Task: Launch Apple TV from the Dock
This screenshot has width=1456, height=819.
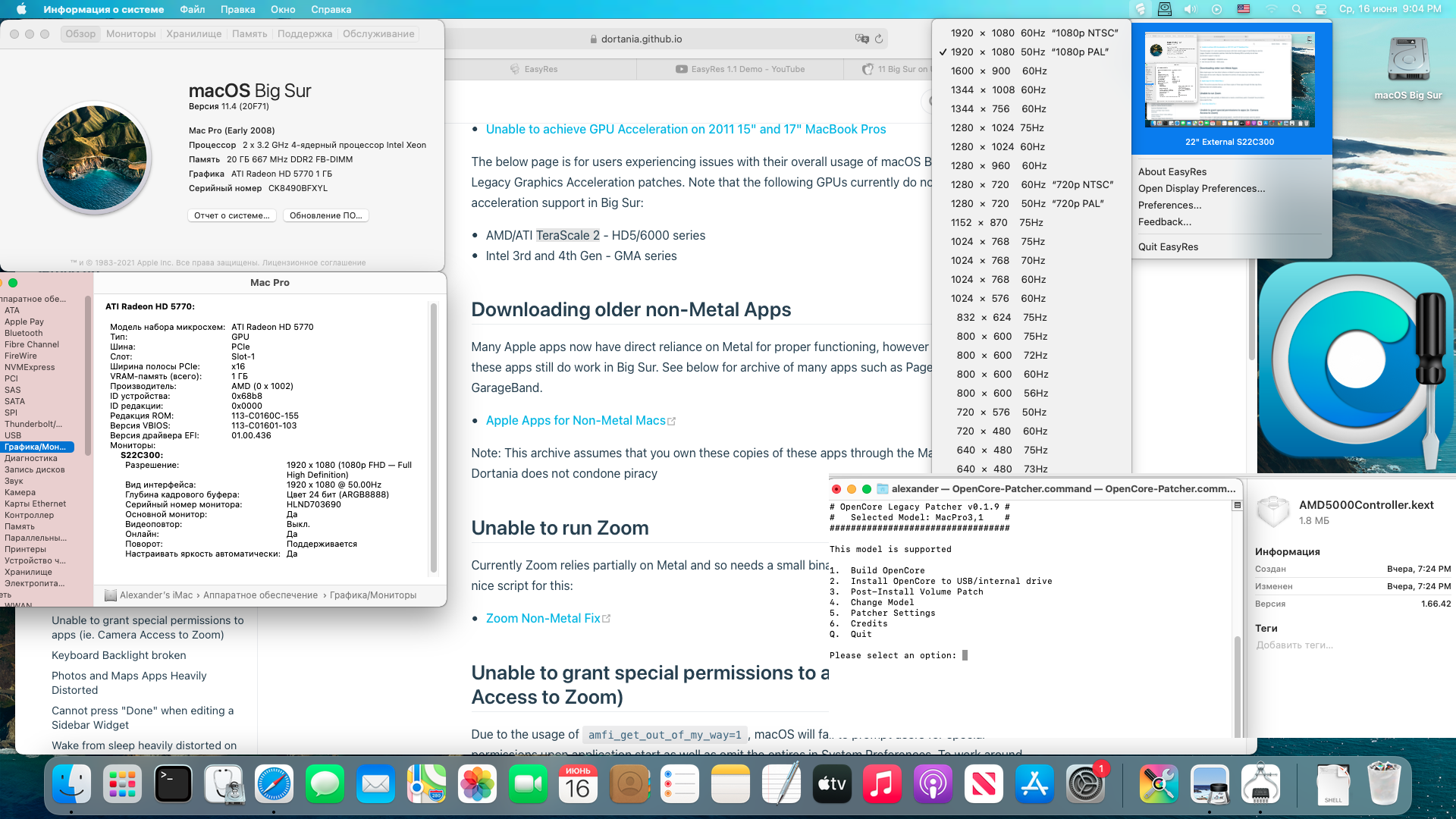Action: click(x=833, y=785)
